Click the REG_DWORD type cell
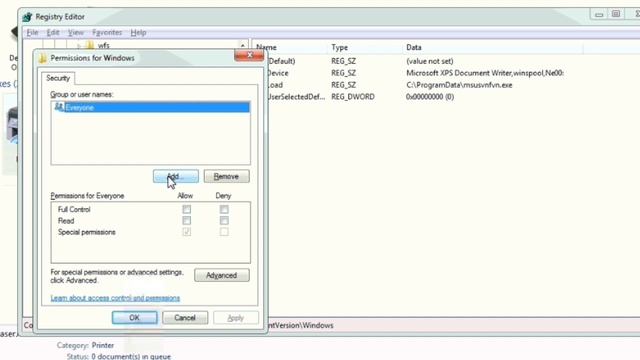This screenshot has height=360, width=640. [353, 97]
